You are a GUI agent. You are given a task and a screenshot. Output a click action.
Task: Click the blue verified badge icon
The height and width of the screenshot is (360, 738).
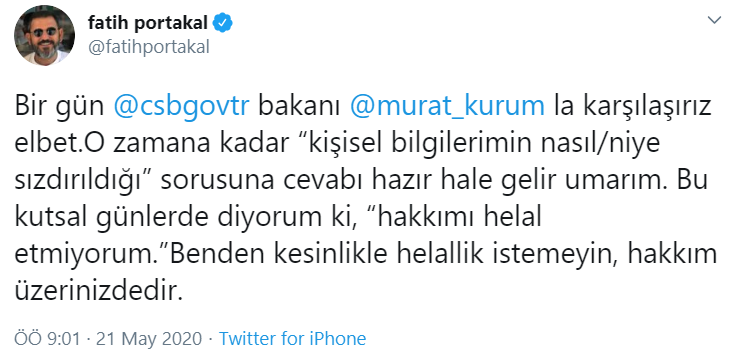pos(222,23)
